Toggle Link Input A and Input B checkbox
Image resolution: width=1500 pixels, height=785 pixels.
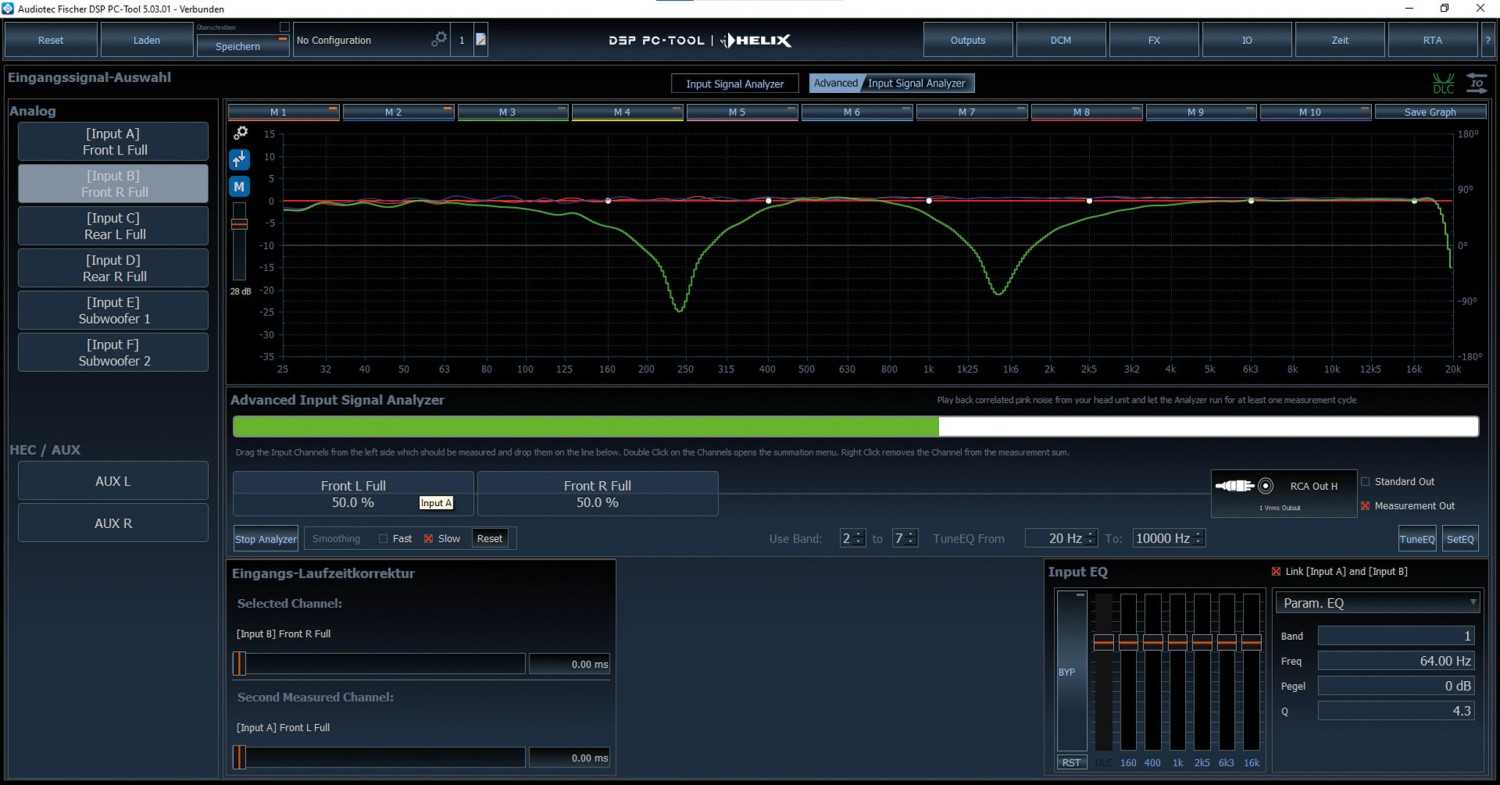tap(1276, 571)
